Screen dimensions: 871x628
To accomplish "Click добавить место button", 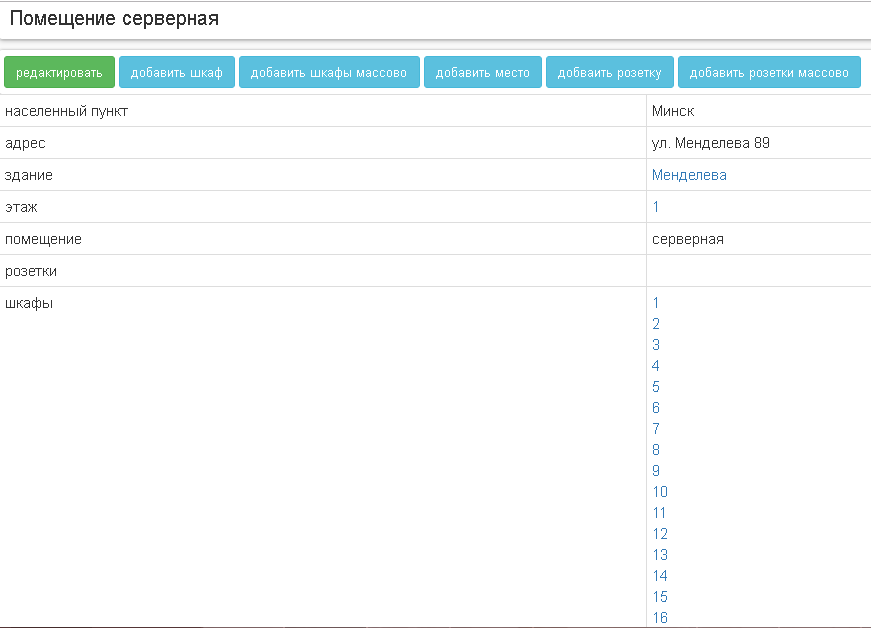I will (483, 72).
